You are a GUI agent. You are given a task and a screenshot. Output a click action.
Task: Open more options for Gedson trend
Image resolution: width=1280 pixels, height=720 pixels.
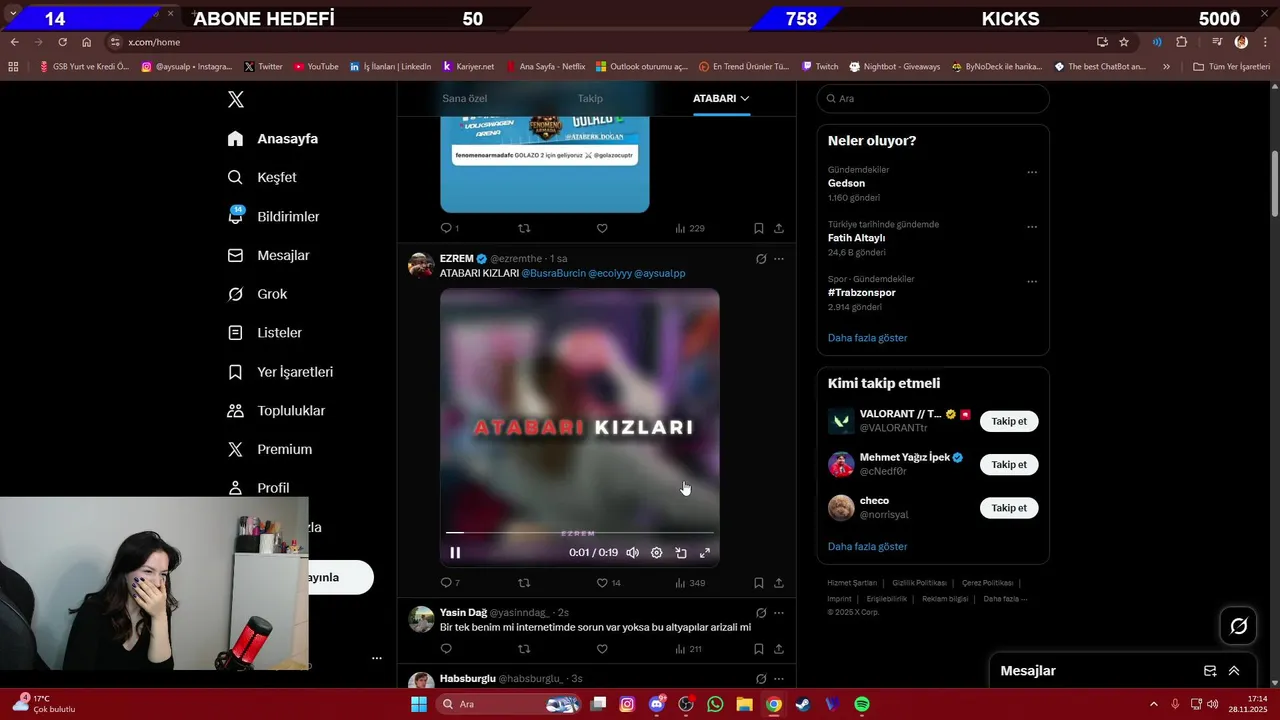[1032, 172]
